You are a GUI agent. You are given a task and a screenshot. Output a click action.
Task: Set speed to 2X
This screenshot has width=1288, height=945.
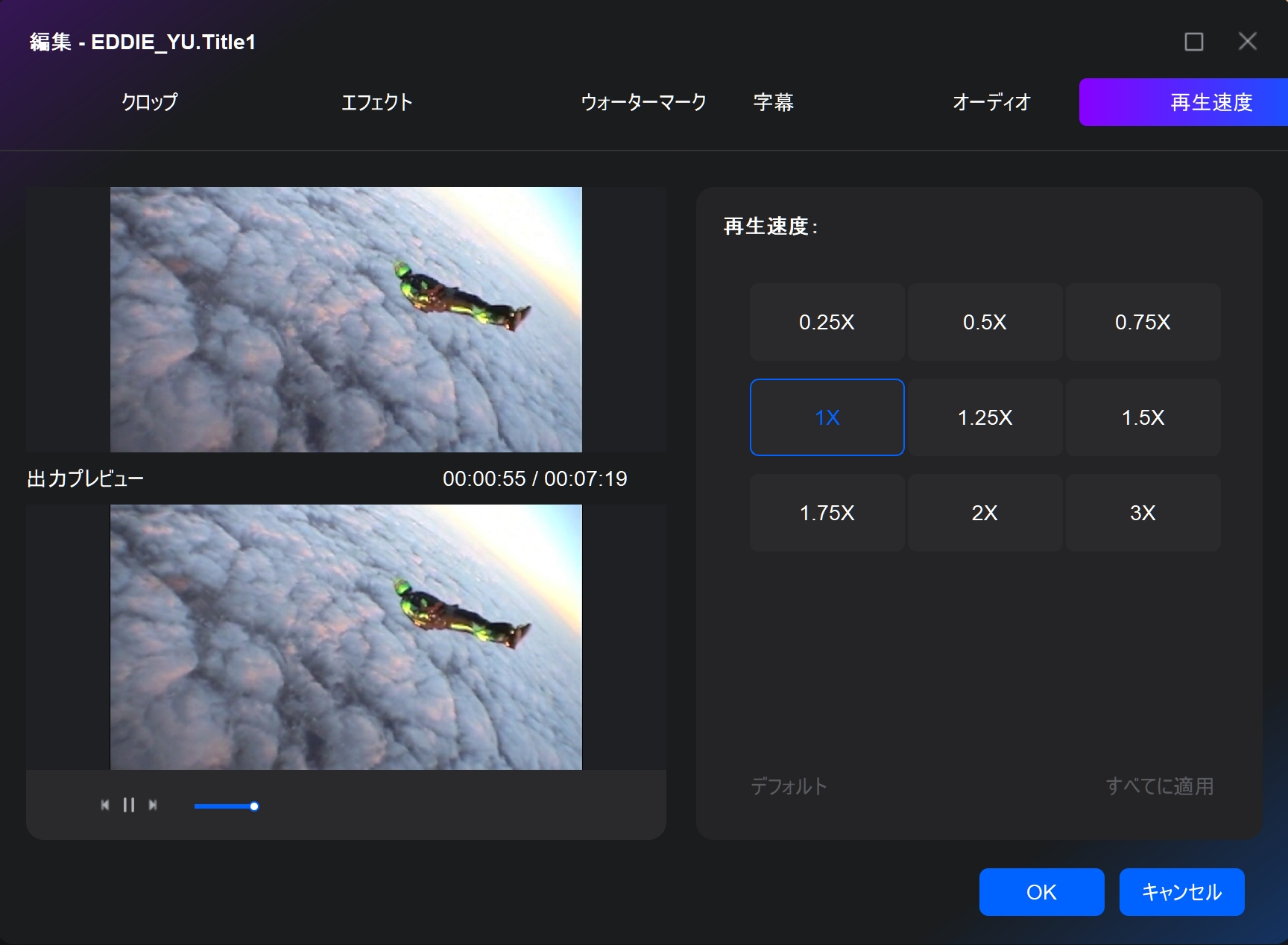[985, 513]
